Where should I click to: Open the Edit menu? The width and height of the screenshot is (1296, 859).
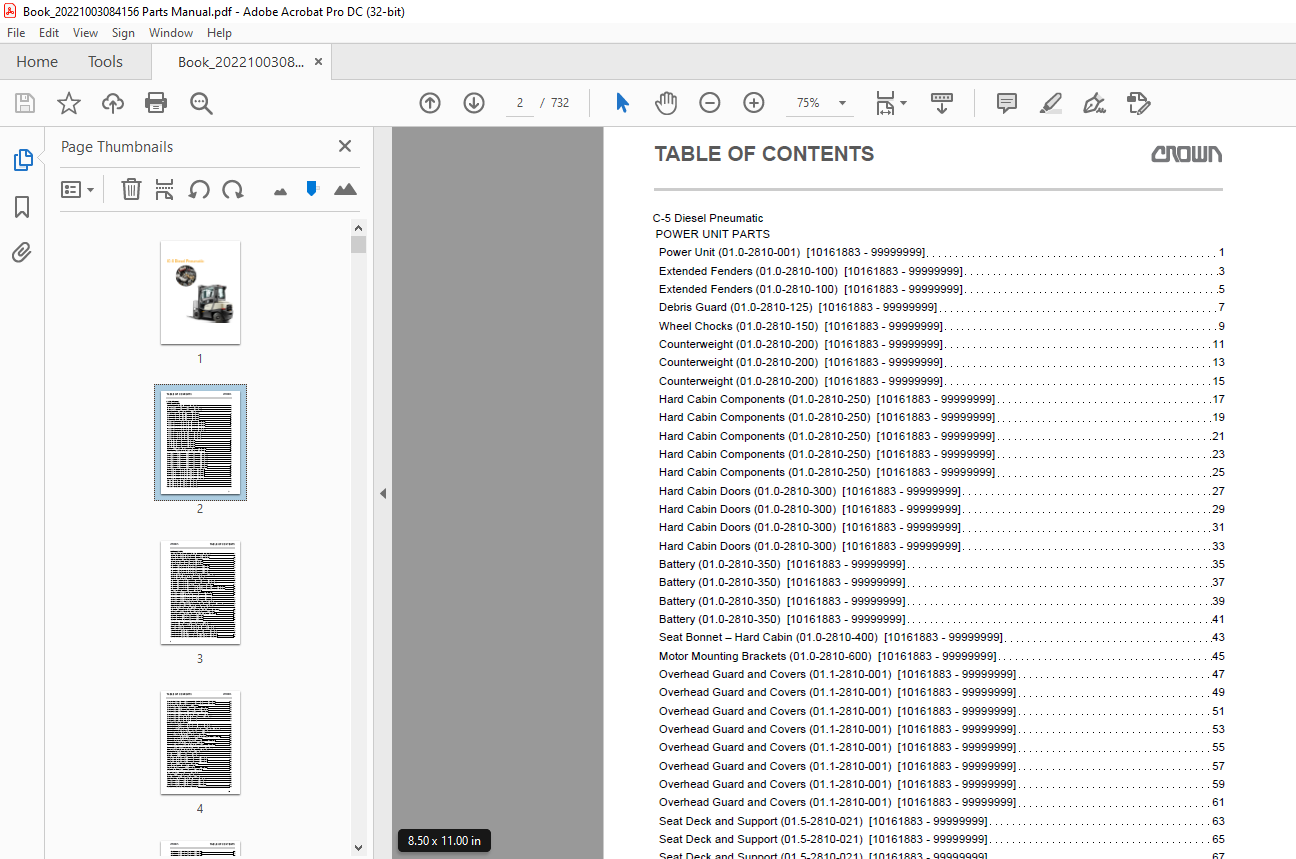tap(49, 33)
